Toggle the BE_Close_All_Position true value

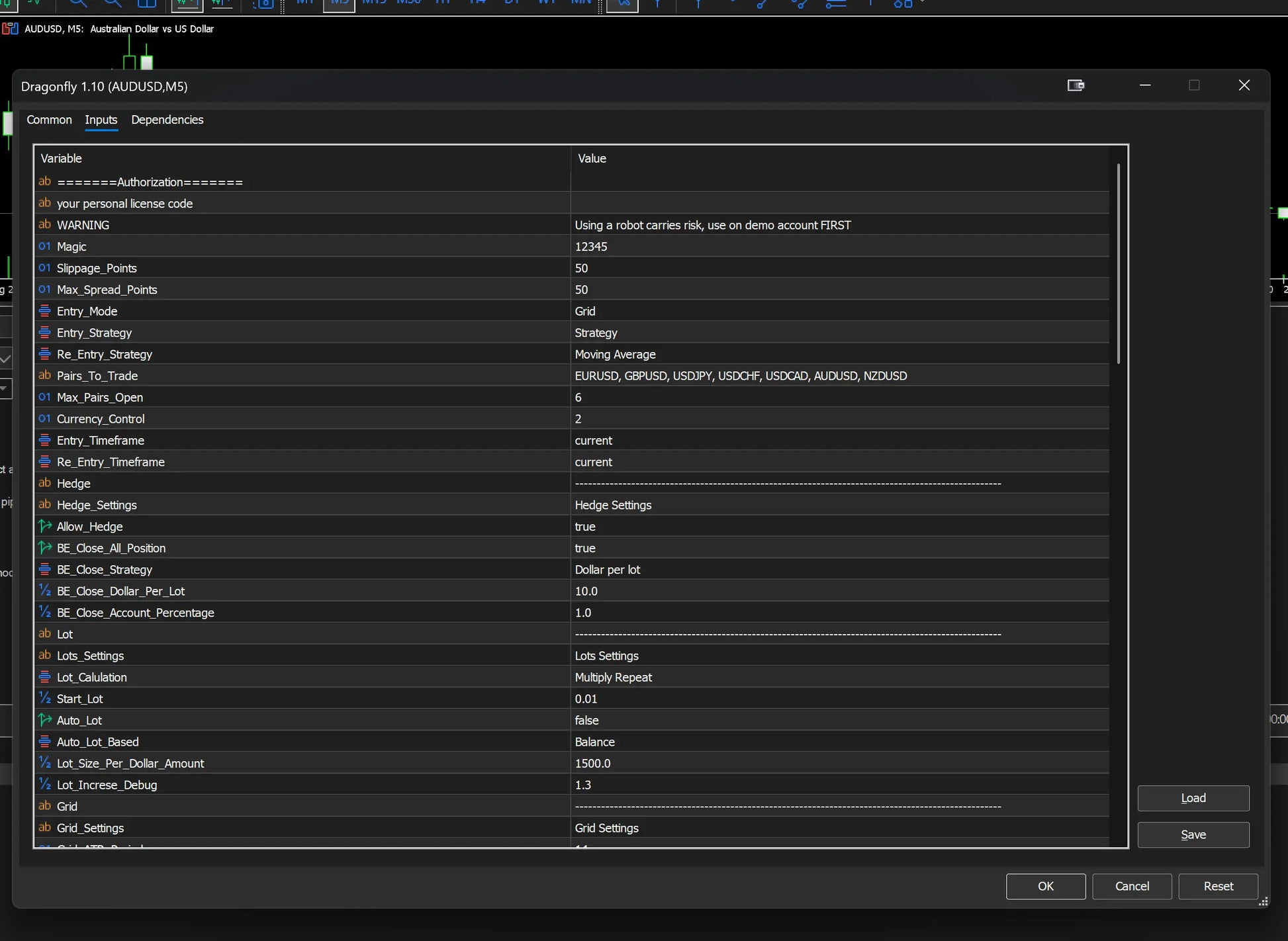click(x=839, y=548)
